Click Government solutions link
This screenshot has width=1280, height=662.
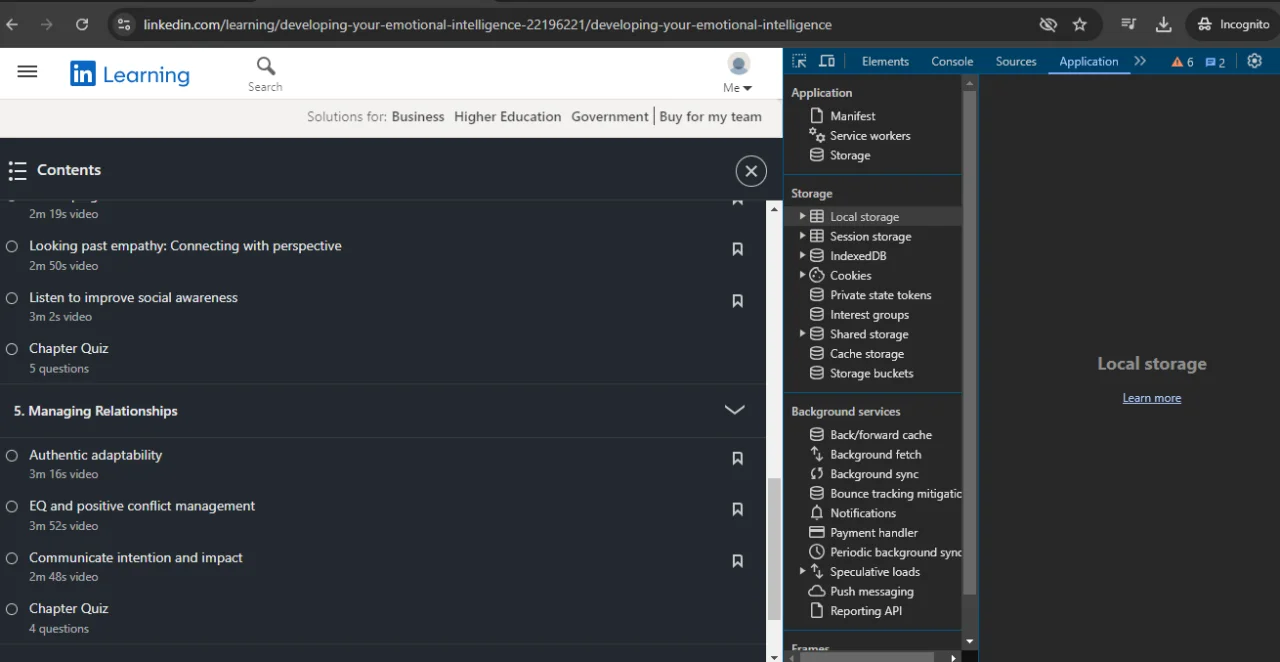[x=610, y=117]
